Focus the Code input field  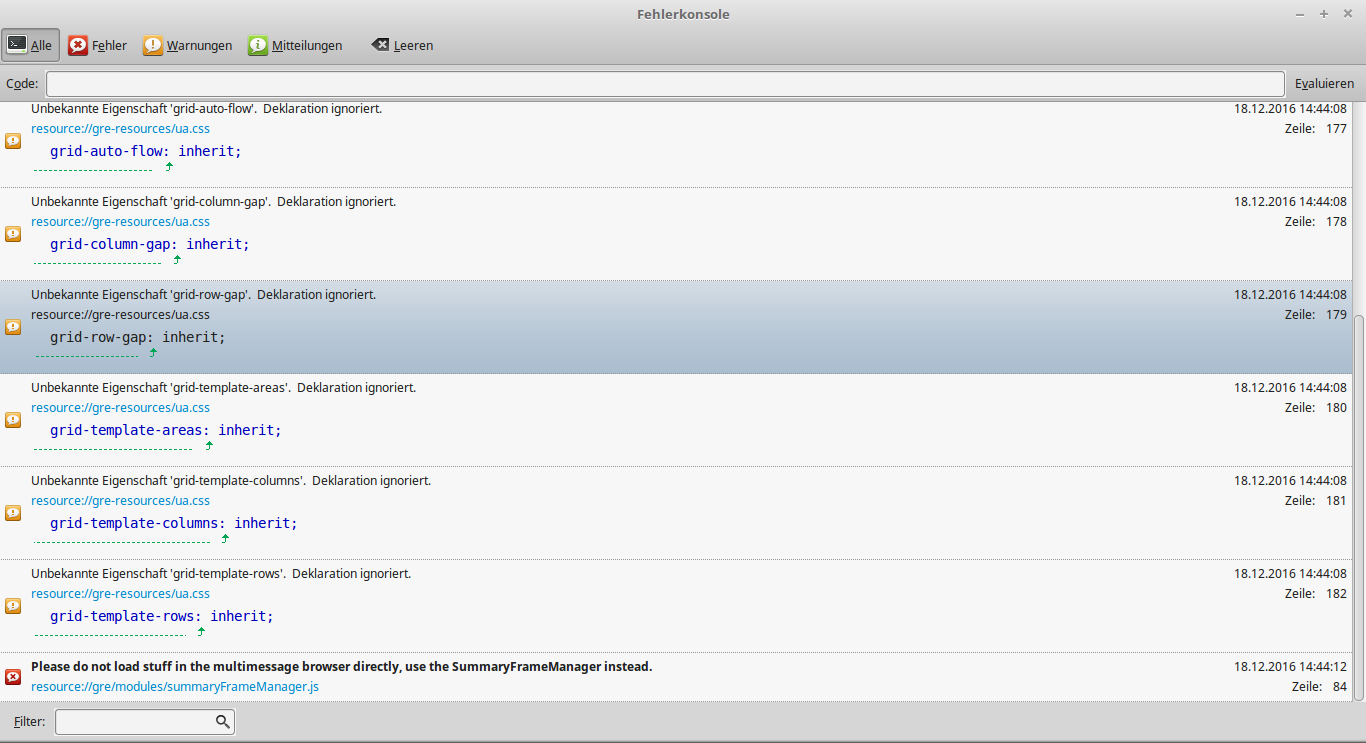pyautogui.click(x=665, y=84)
